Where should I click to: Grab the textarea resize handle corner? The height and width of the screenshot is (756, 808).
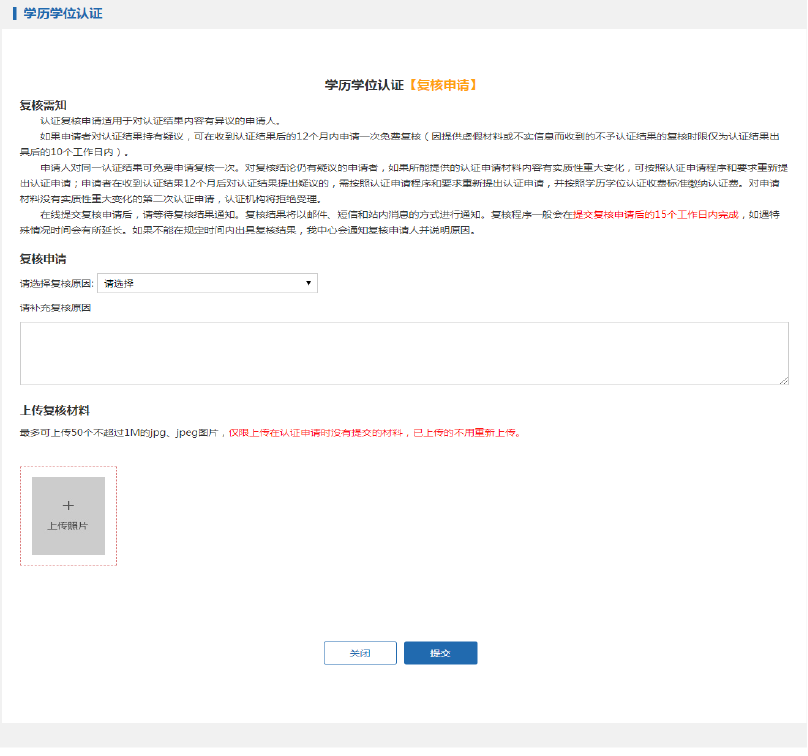[784, 380]
